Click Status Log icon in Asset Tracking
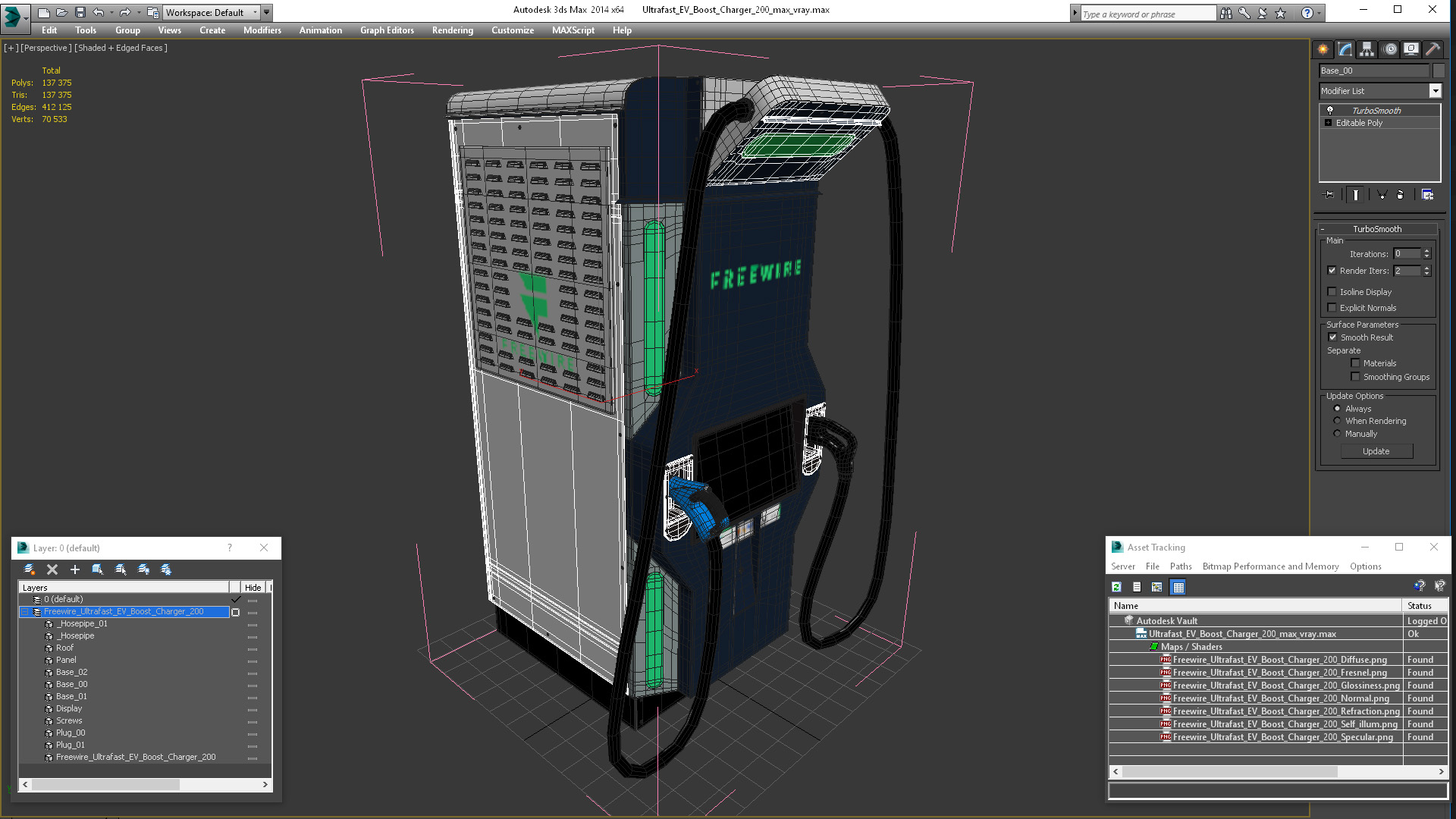 tap(1137, 587)
